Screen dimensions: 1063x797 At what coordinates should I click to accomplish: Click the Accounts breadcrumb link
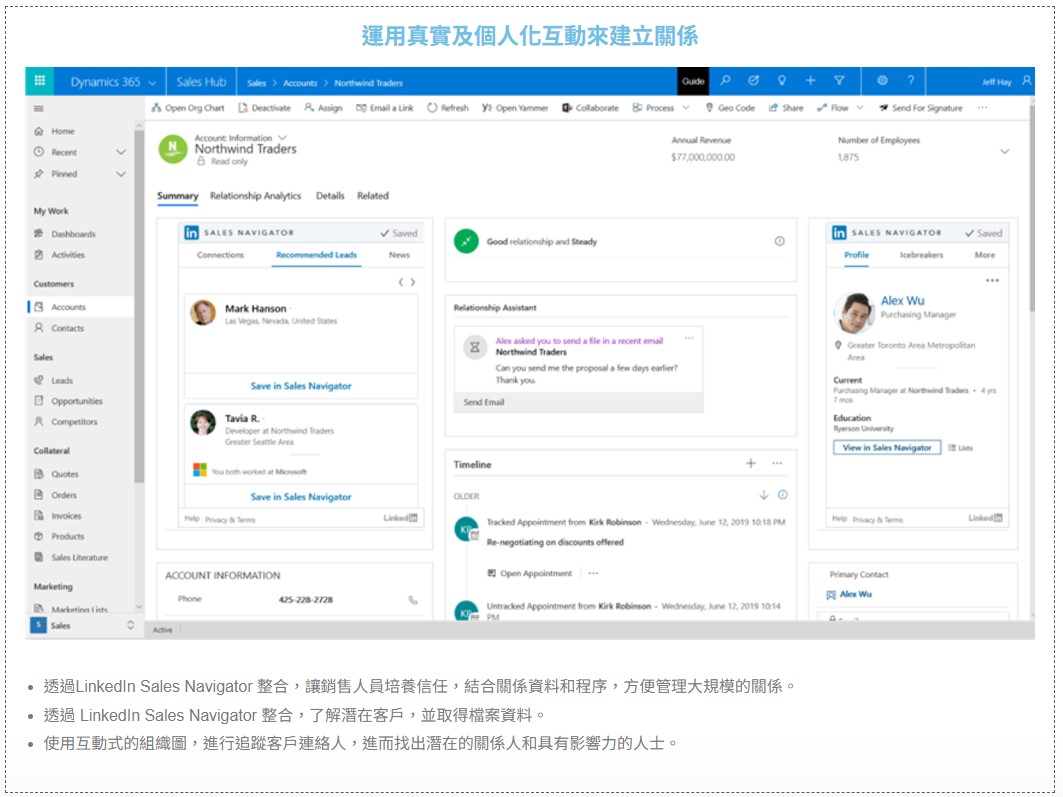pyautogui.click(x=300, y=83)
